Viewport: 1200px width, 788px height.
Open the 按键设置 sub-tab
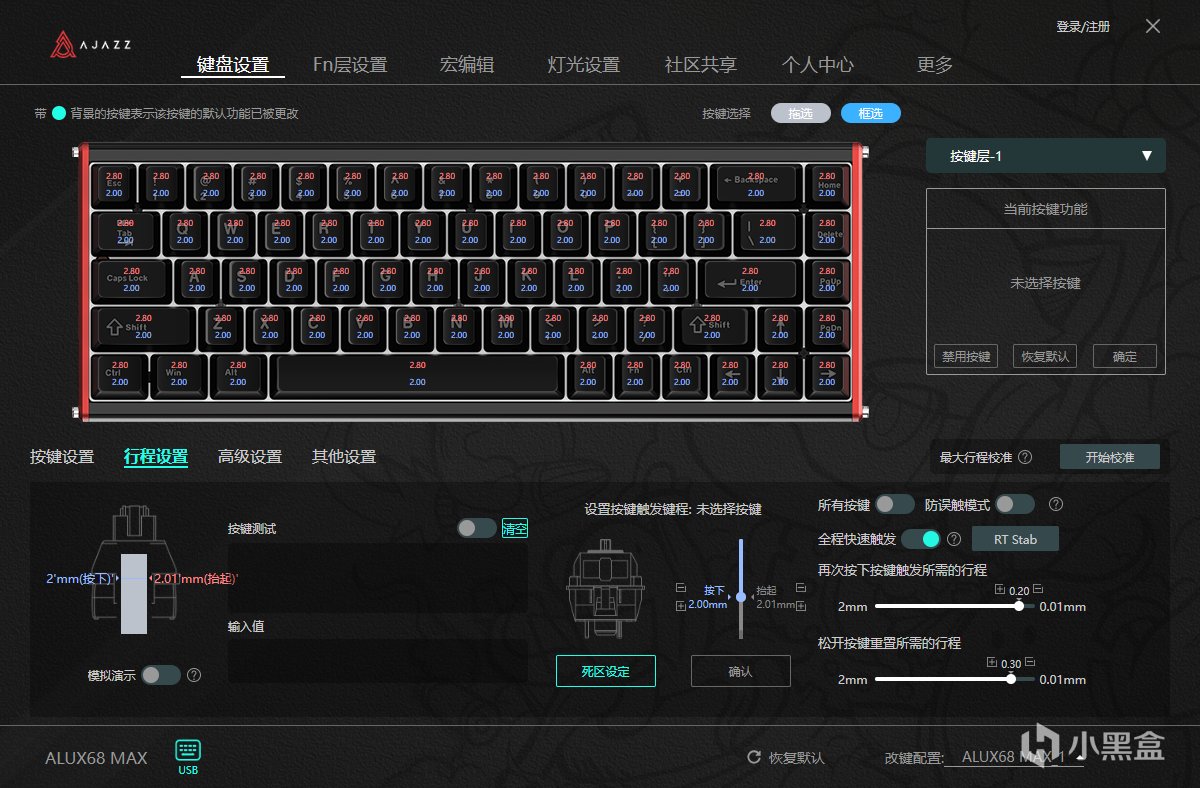click(62, 457)
